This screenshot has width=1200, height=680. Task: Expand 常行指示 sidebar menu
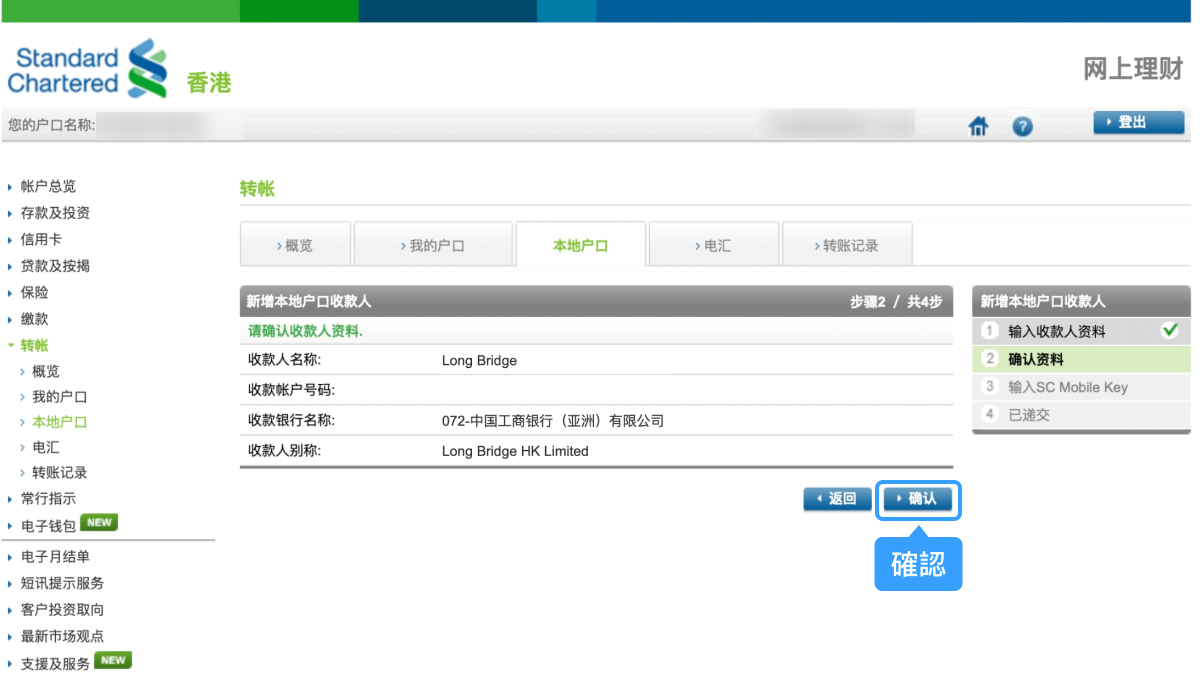tap(48, 498)
